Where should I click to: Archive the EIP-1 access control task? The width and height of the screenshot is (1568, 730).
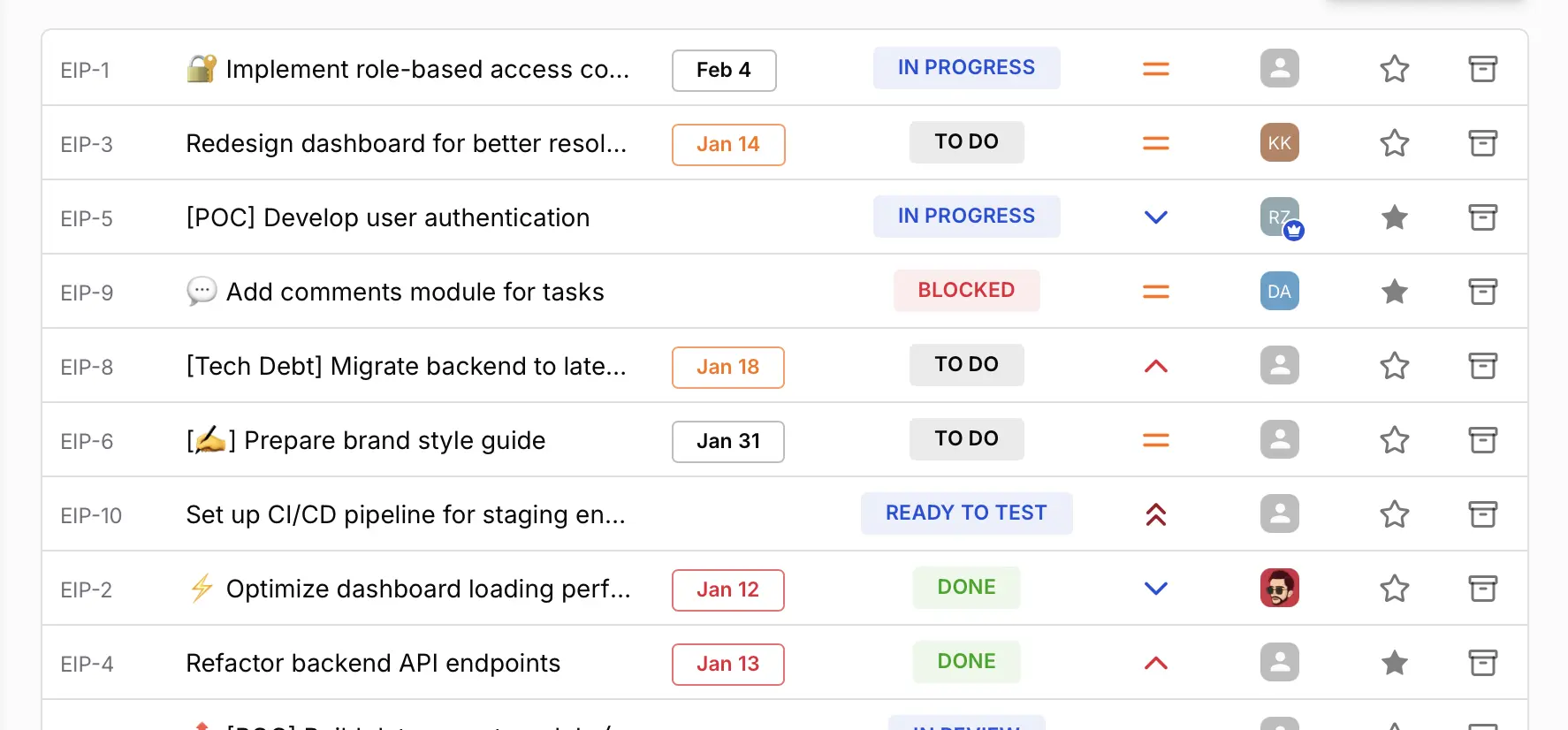point(1482,68)
